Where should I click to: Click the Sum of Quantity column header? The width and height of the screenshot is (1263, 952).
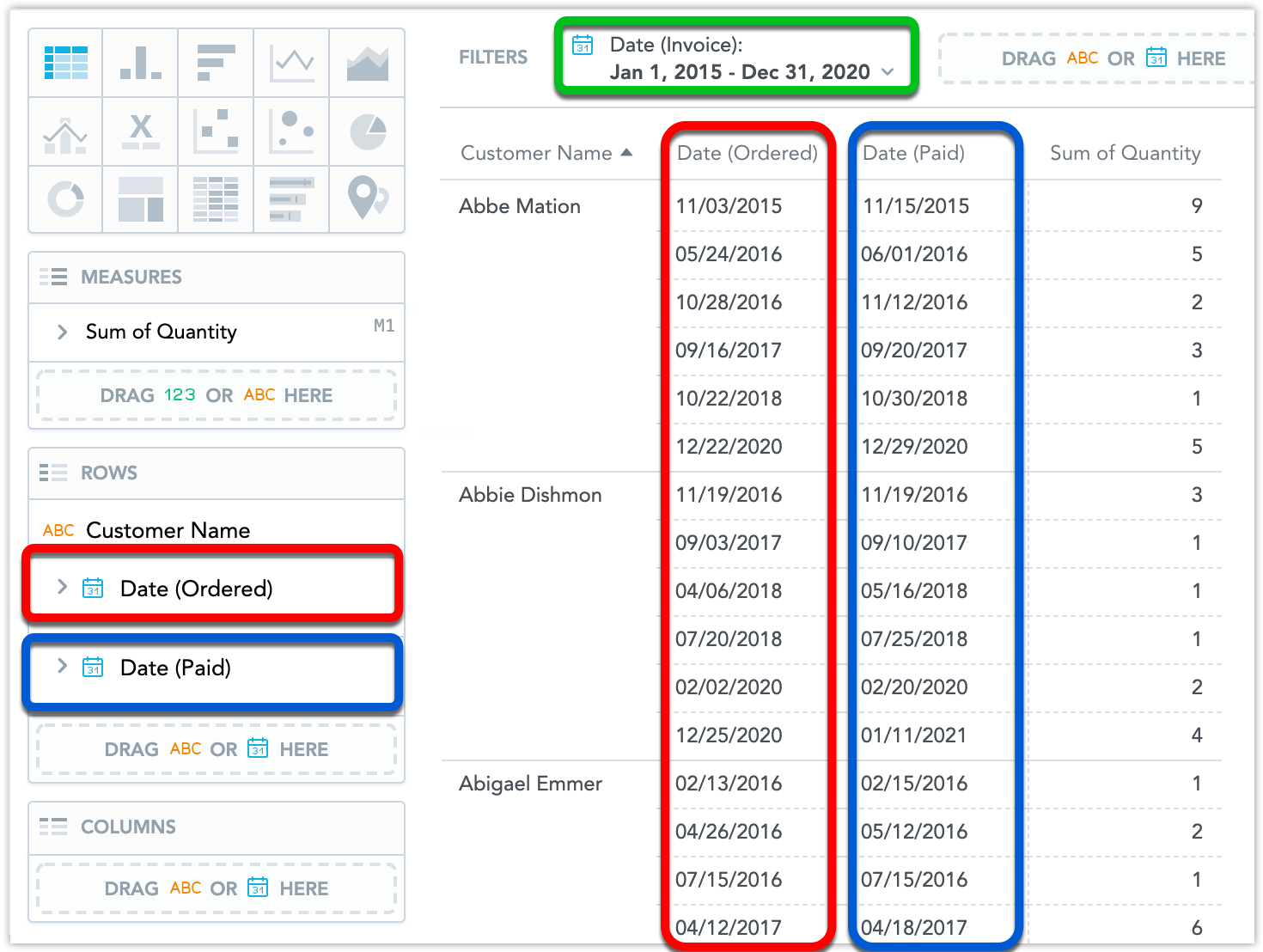pos(1126,153)
